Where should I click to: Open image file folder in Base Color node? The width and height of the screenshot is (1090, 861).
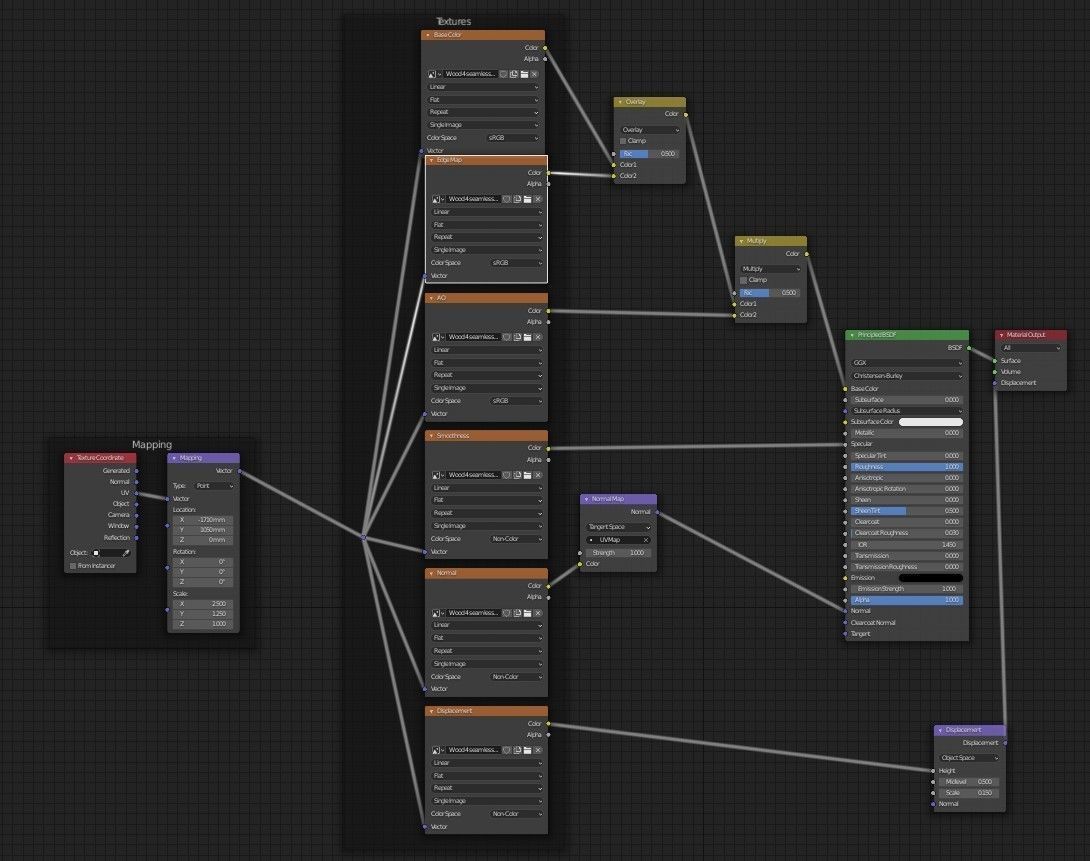coord(524,74)
